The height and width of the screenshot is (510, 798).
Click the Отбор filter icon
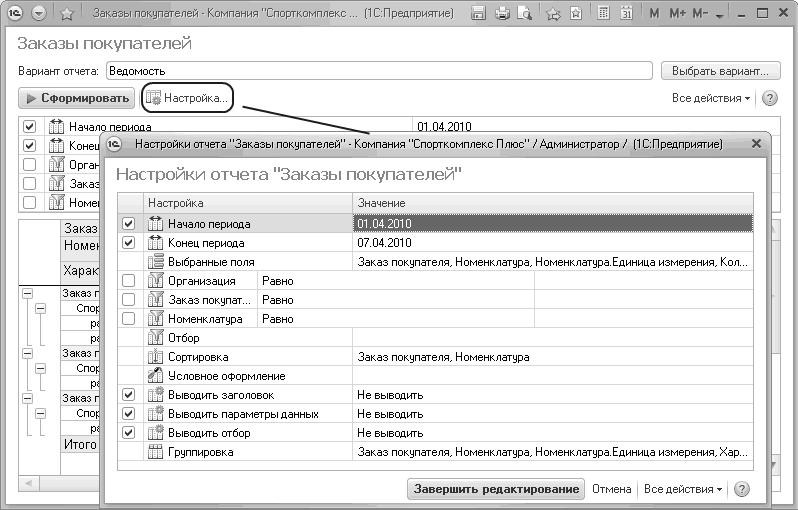[x=155, y=337]
